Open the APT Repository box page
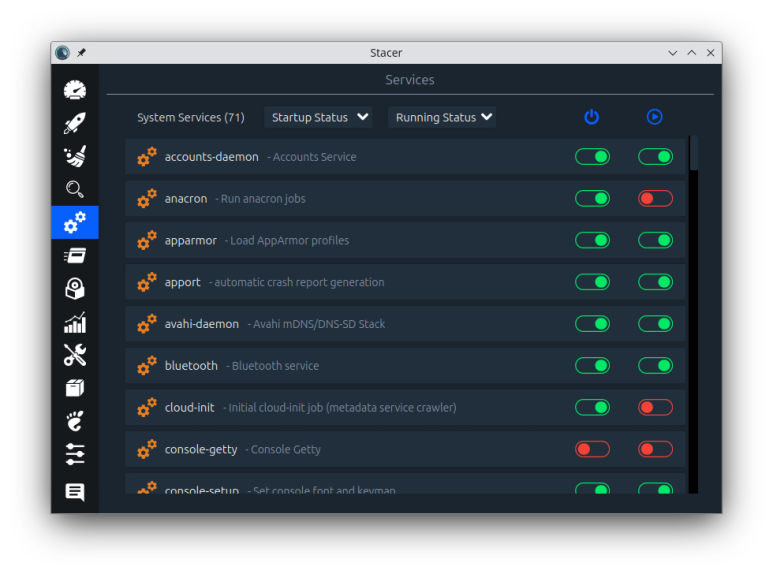773x574 pixels. pyautogui.click(x=75, y=388)
